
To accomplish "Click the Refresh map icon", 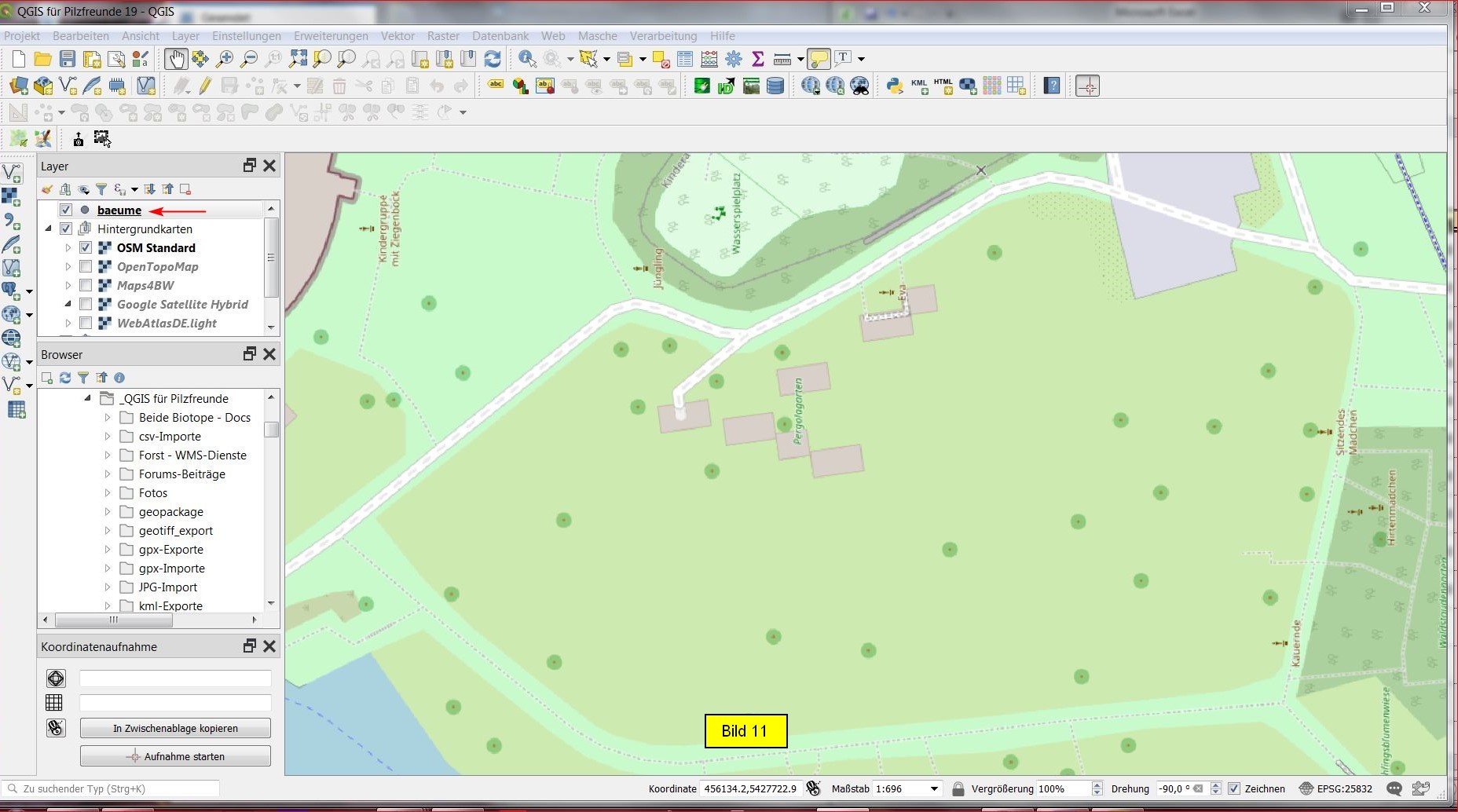I will tap(493, 59).
